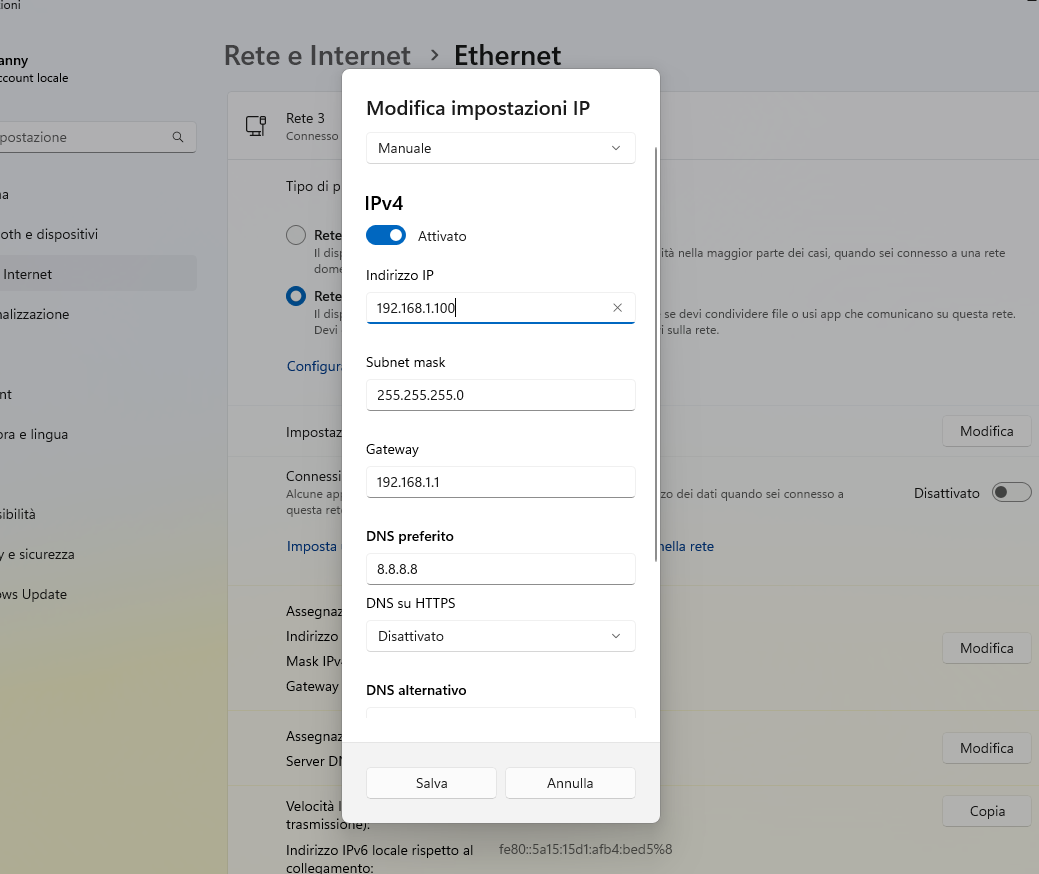Viewport: 1039px width, 874px height.
Task: Open the DNS su HTTPS Disattivato dropdown
Action: [500, 636]
